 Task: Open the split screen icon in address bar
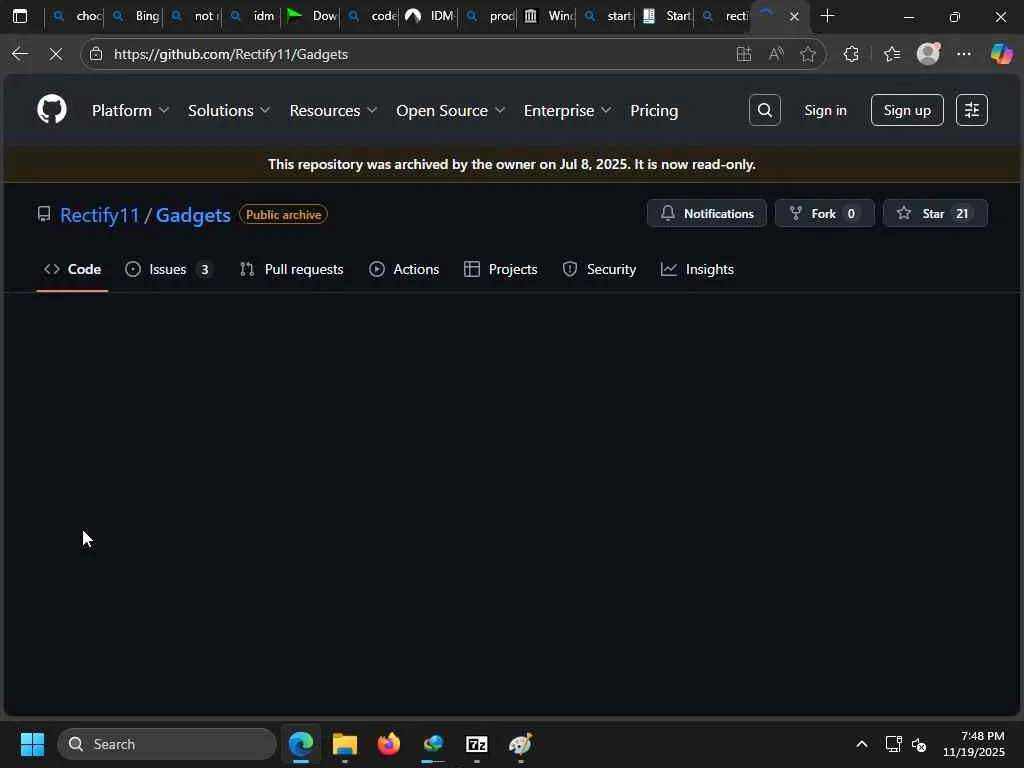pos(743,54)
